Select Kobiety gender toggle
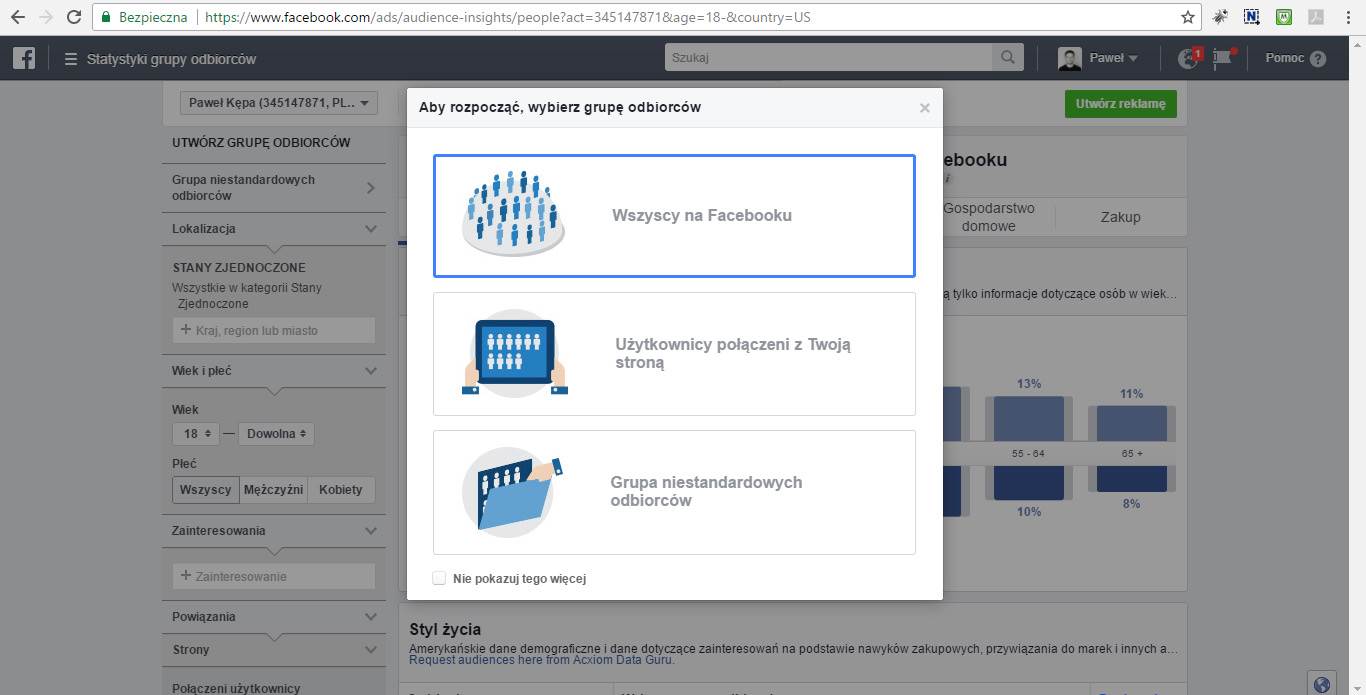 341,490
